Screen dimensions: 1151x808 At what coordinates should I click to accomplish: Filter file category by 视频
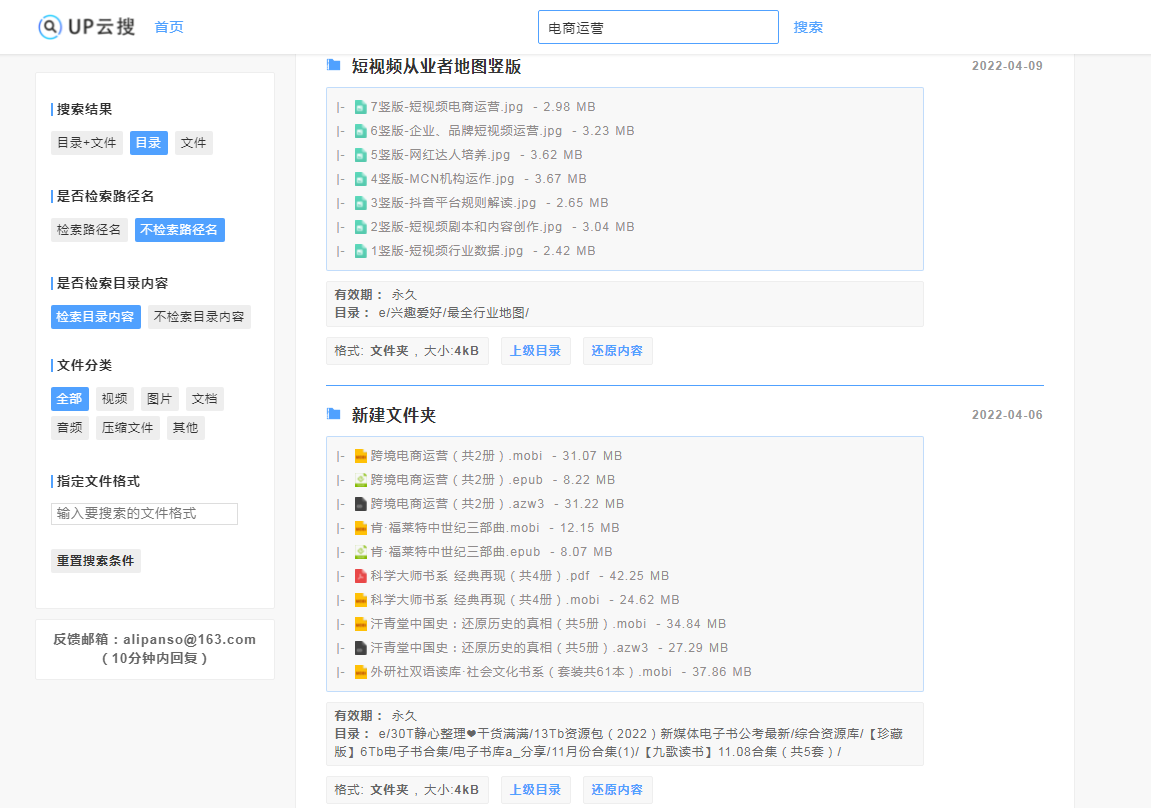[x=114, y=399]
